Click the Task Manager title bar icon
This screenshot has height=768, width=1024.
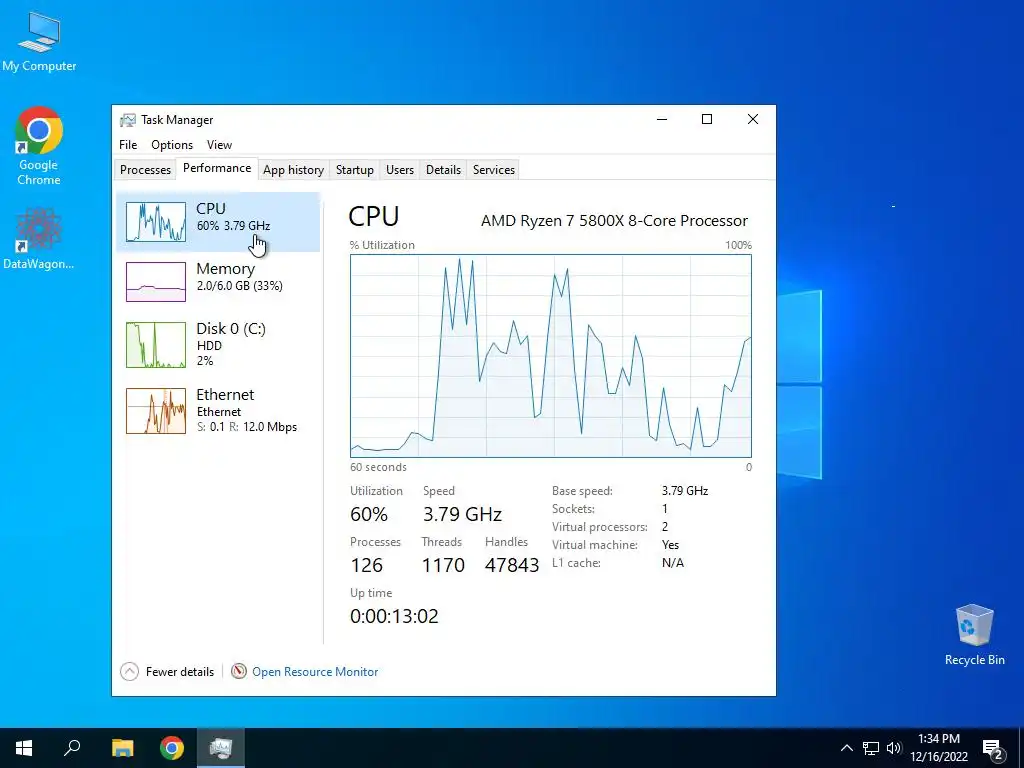coord(128,120)
